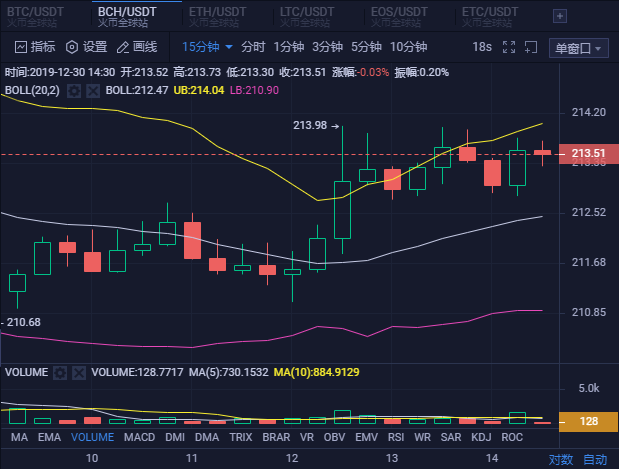Screen dimensions: 619x469
Task: Enable the DMA indicator
Action: pyautogui.click(x=207, y=437)
